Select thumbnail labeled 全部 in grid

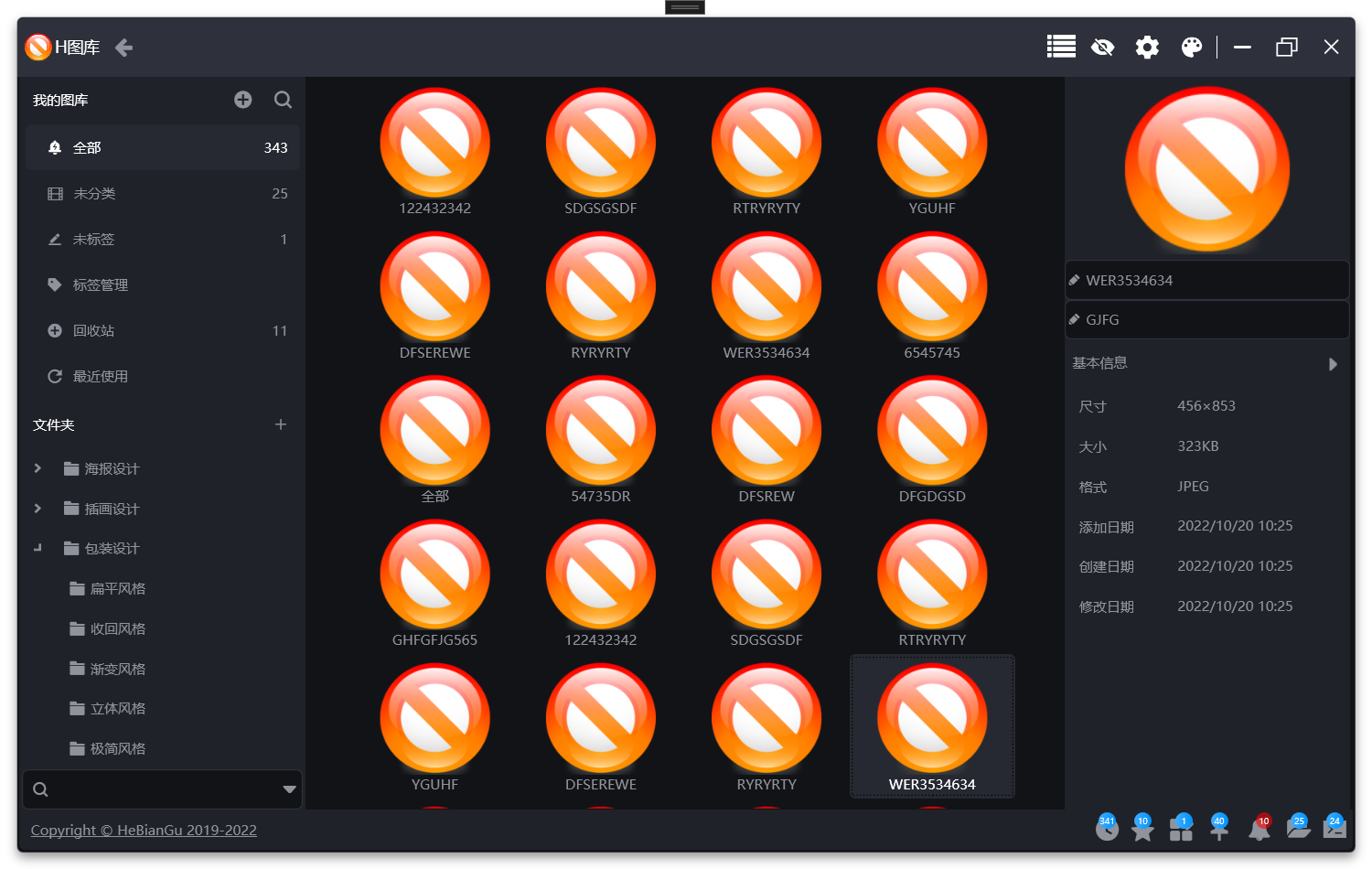434,440
